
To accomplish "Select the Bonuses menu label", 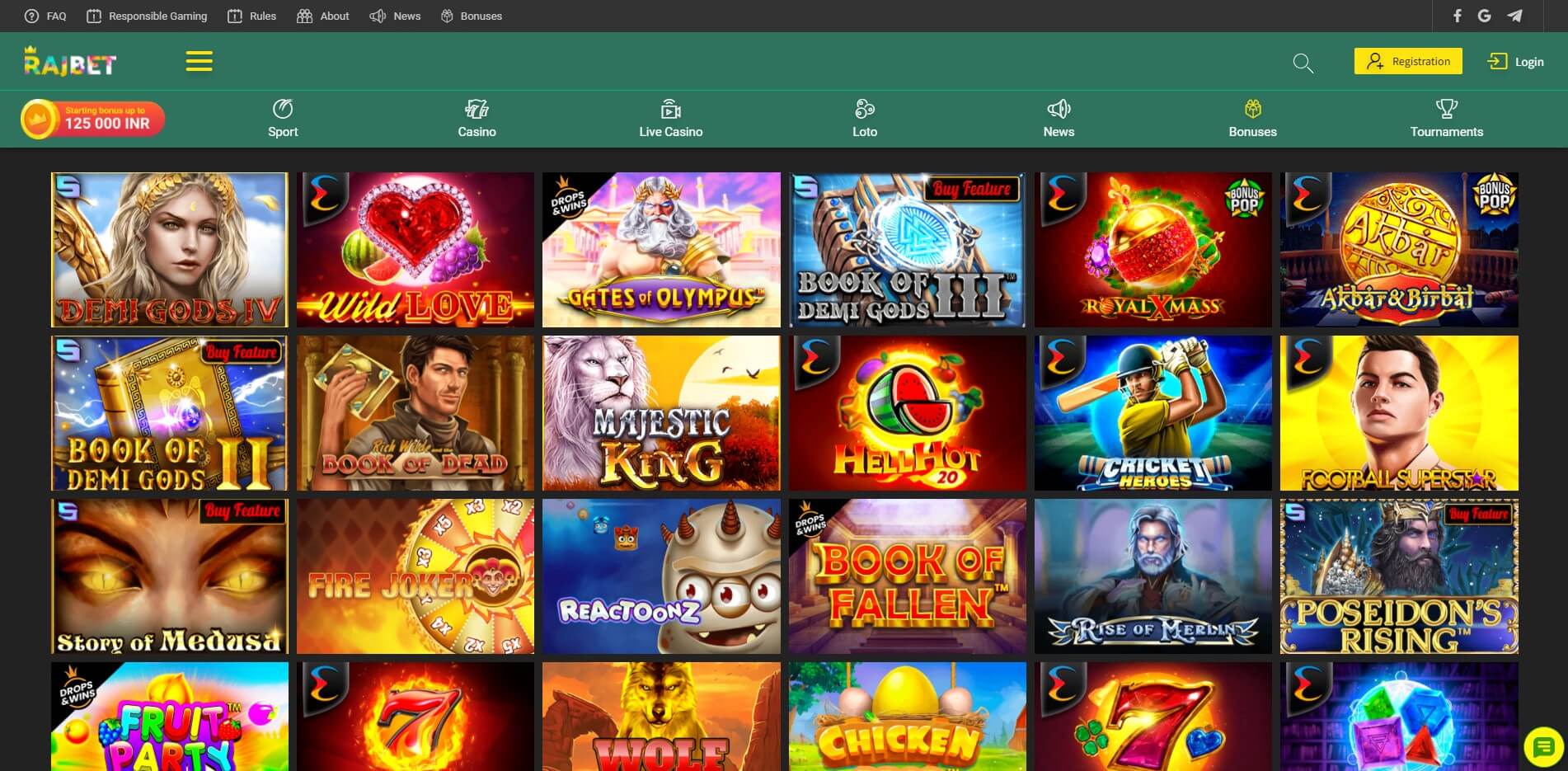I will coord(1253,132).
